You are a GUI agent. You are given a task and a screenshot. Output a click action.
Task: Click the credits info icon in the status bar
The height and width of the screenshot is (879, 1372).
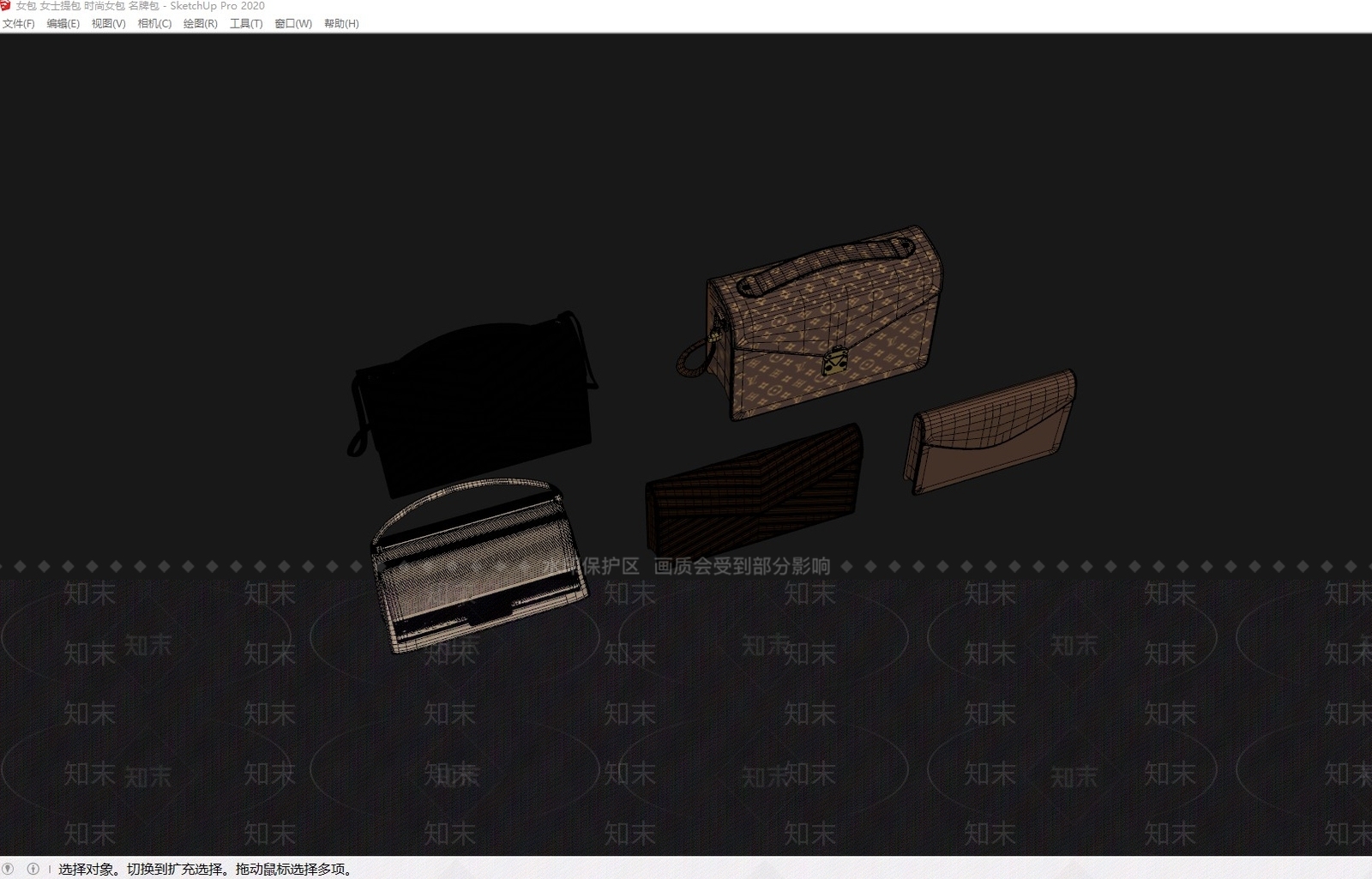33,869
